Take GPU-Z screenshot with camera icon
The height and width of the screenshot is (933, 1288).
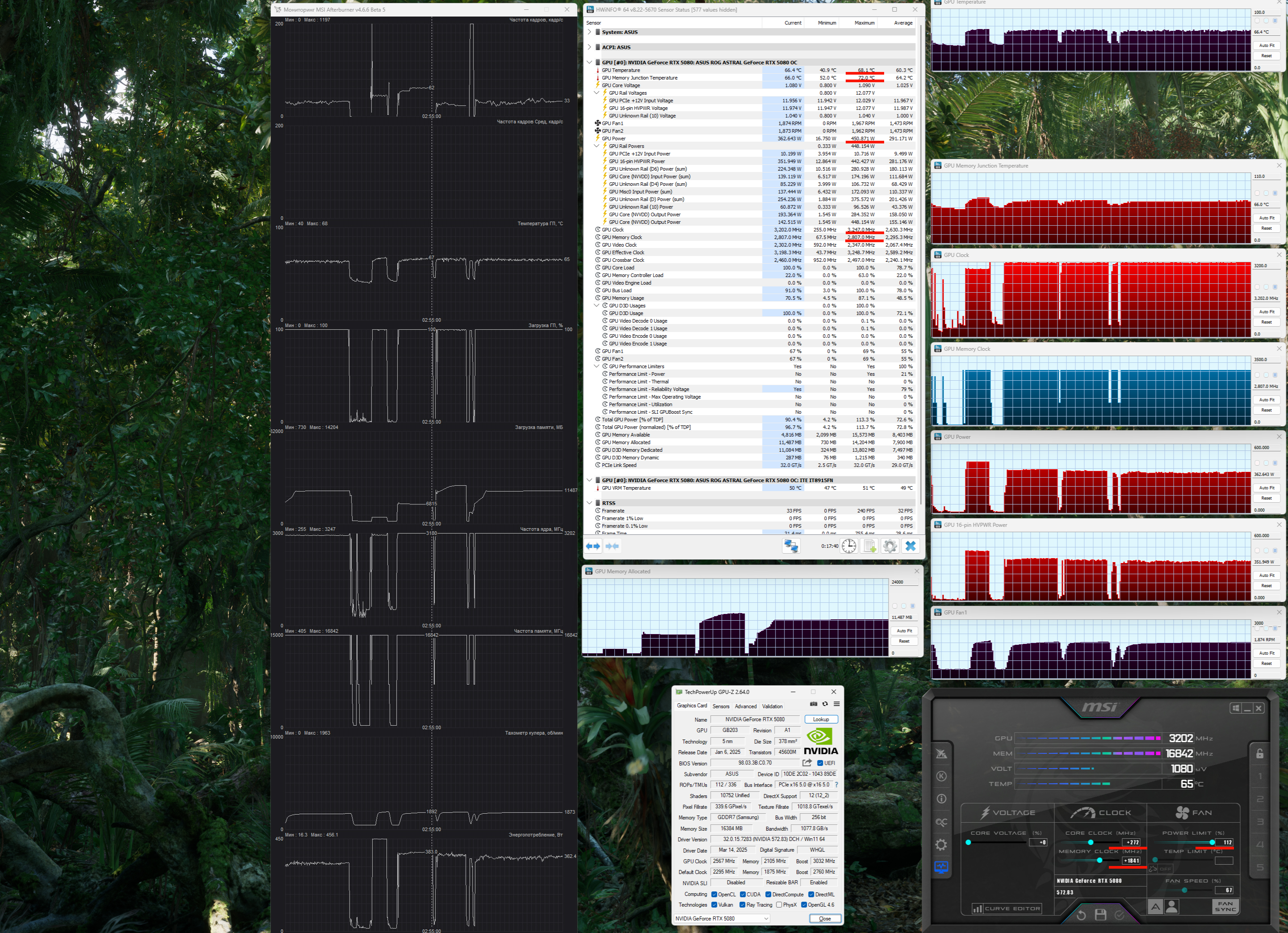[x=813, y=704]
